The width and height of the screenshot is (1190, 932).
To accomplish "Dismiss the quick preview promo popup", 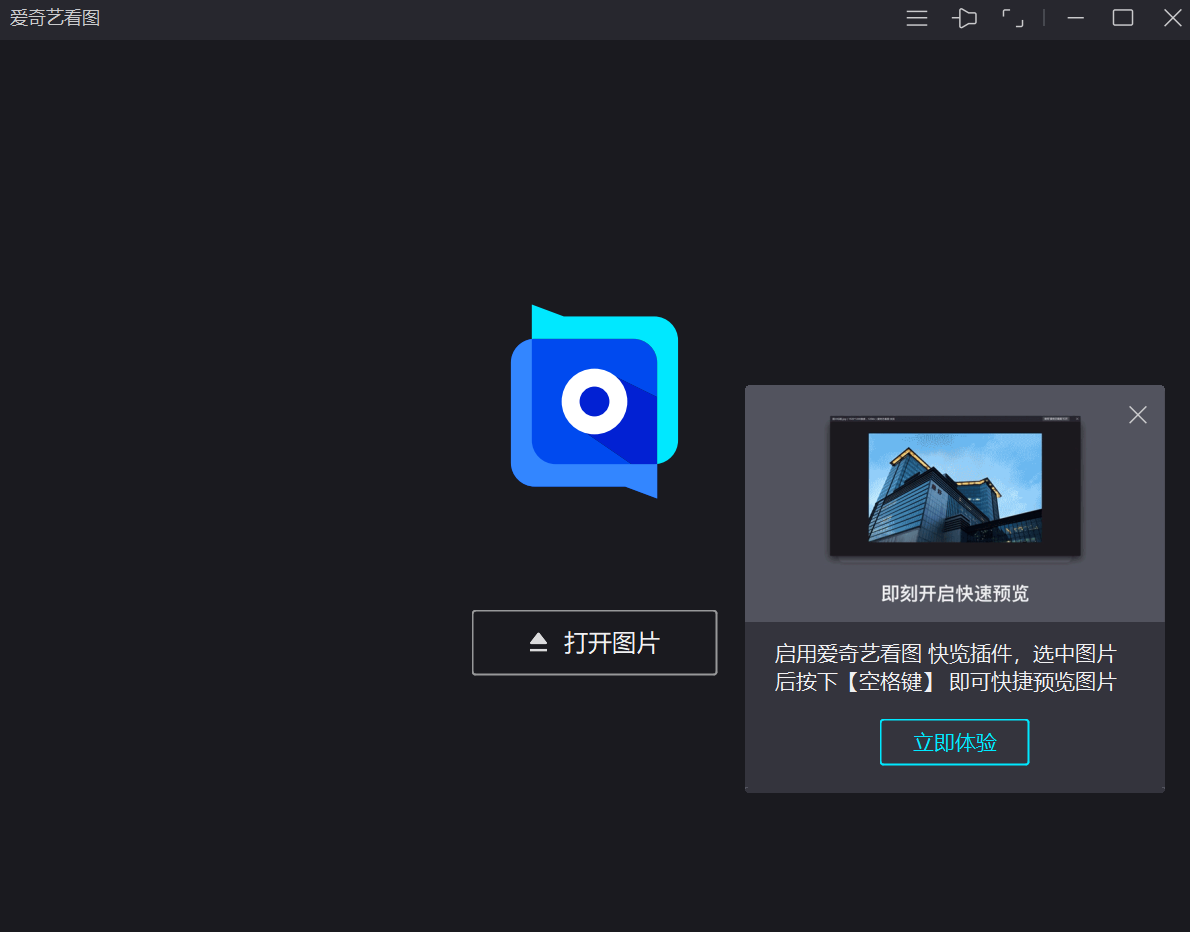I will (1138, 414).
